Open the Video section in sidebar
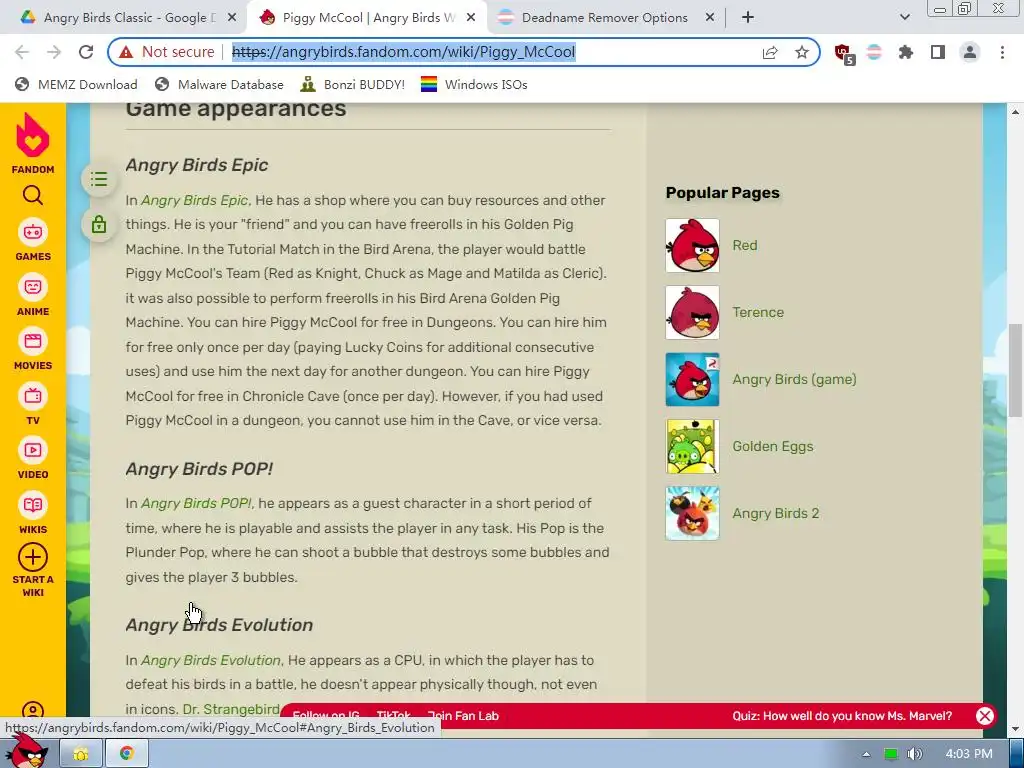This screenshot has width=1024, height=768. (33, 458)
